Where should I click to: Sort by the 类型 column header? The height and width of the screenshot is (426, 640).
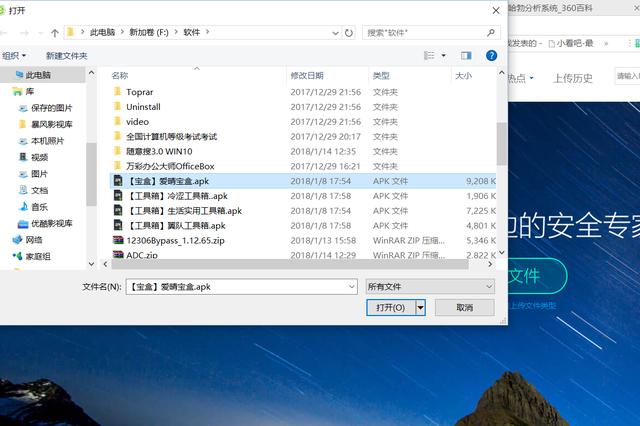381,75
